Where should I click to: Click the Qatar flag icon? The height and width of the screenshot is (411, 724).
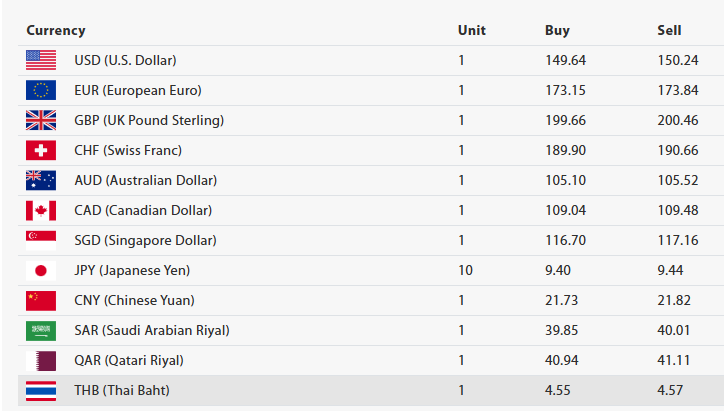tap(41, 360)
